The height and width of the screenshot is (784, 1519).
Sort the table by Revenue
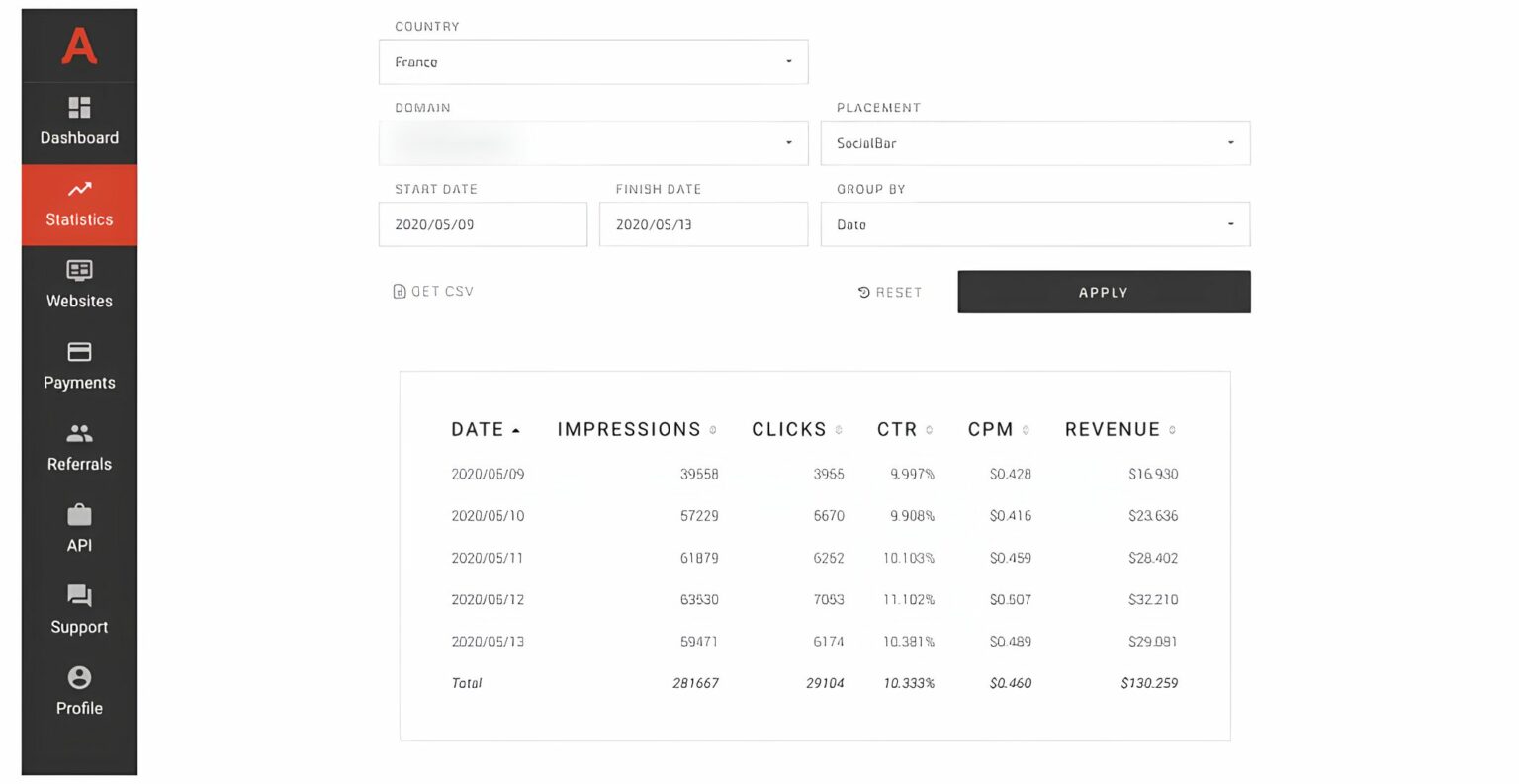point(1112,429)
